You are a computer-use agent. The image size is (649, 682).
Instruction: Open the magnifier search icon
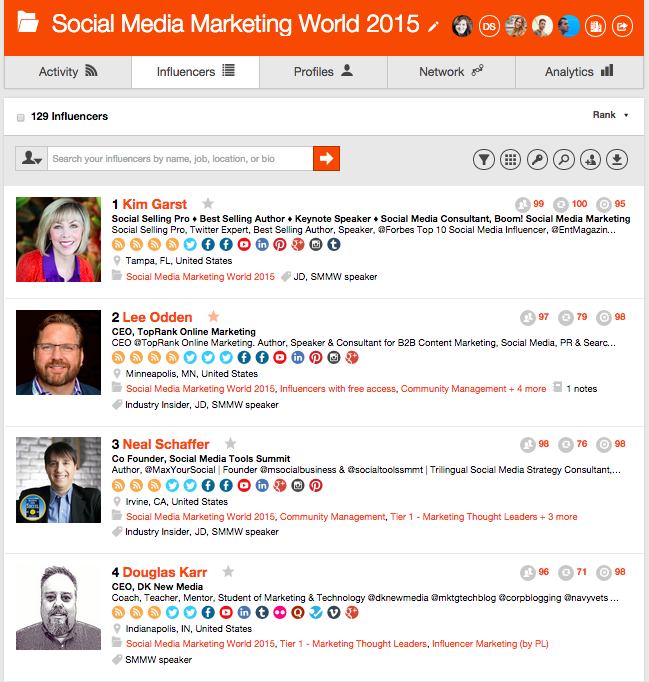pos(564,160)
